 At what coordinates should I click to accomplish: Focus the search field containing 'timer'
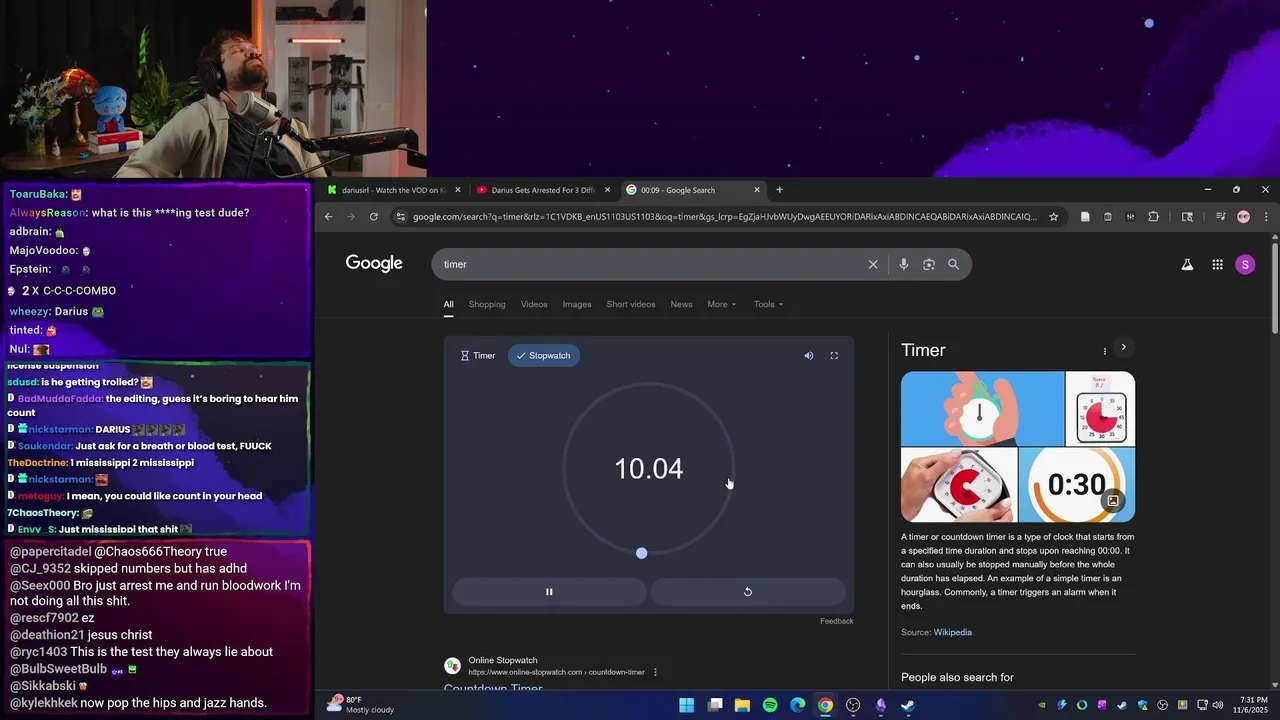[650, 264]
